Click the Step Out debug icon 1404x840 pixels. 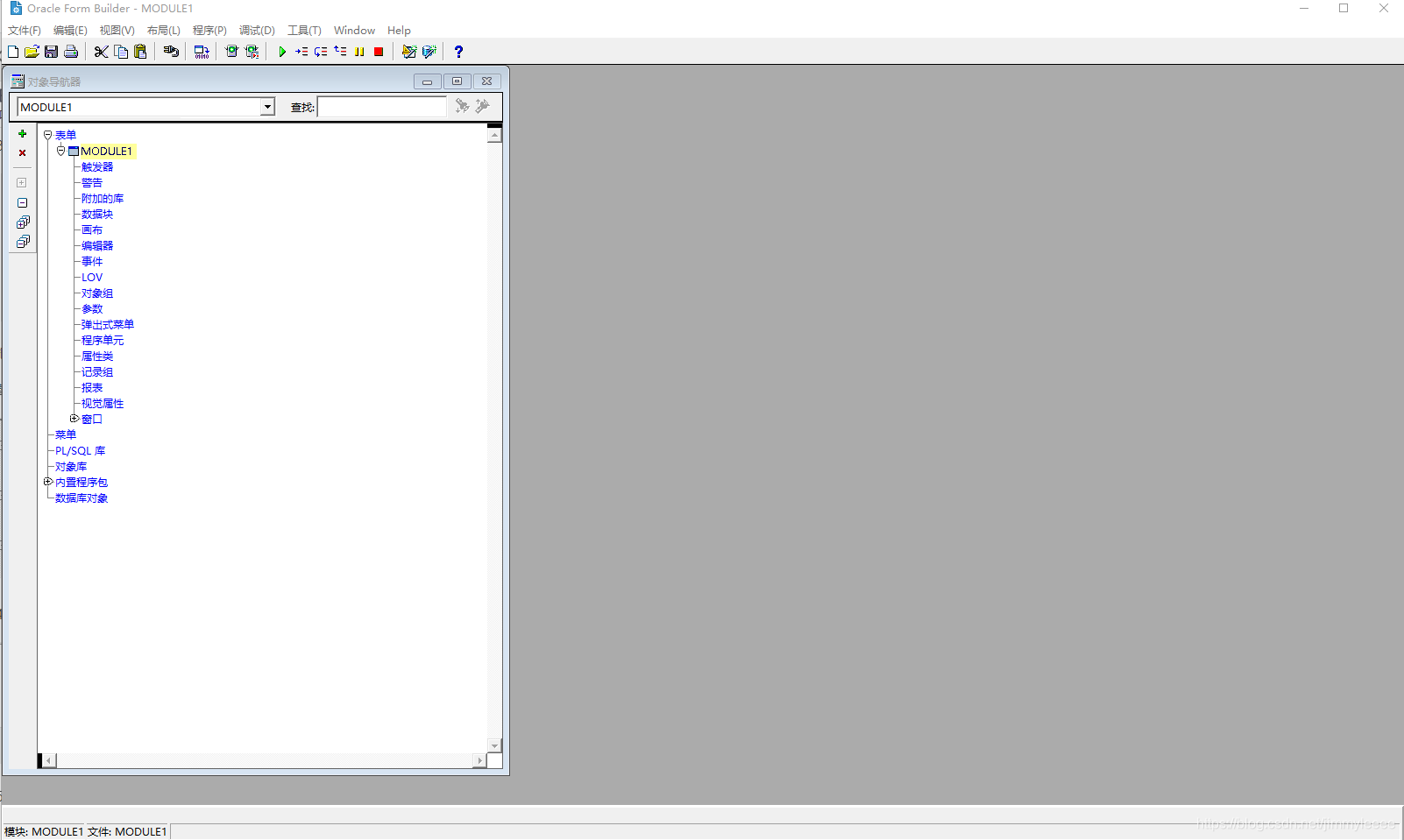point(340,52)
